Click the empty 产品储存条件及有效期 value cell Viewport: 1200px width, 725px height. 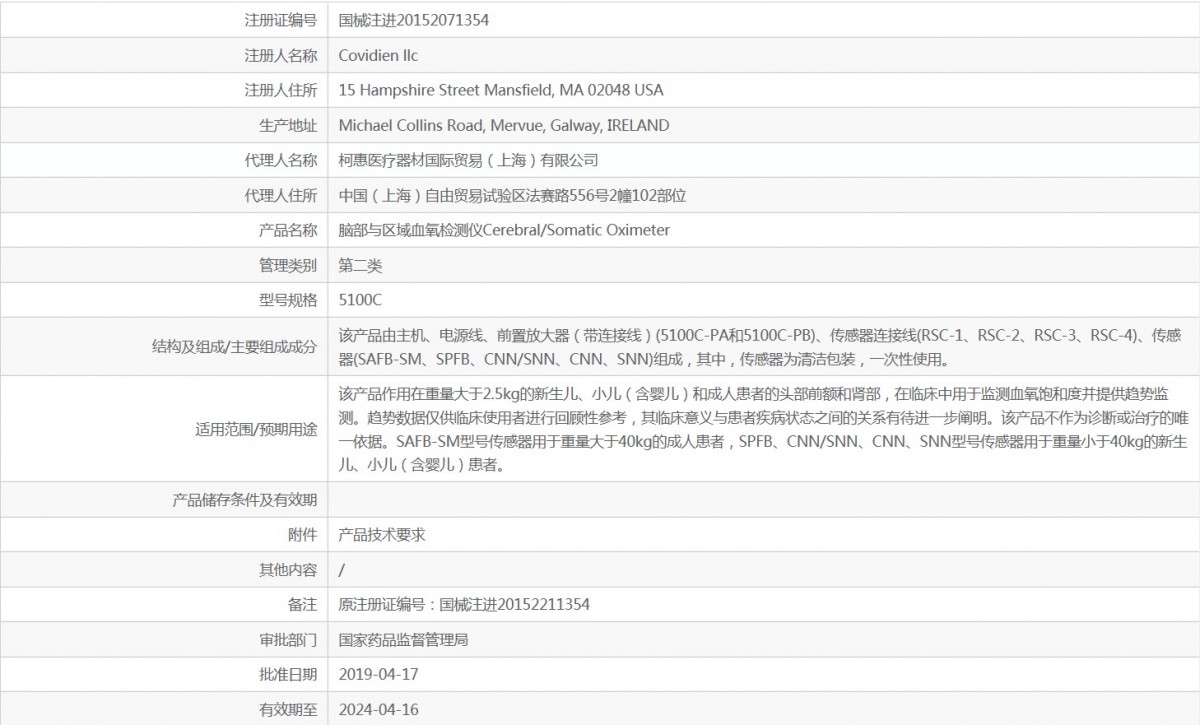(x=760, y=499)
